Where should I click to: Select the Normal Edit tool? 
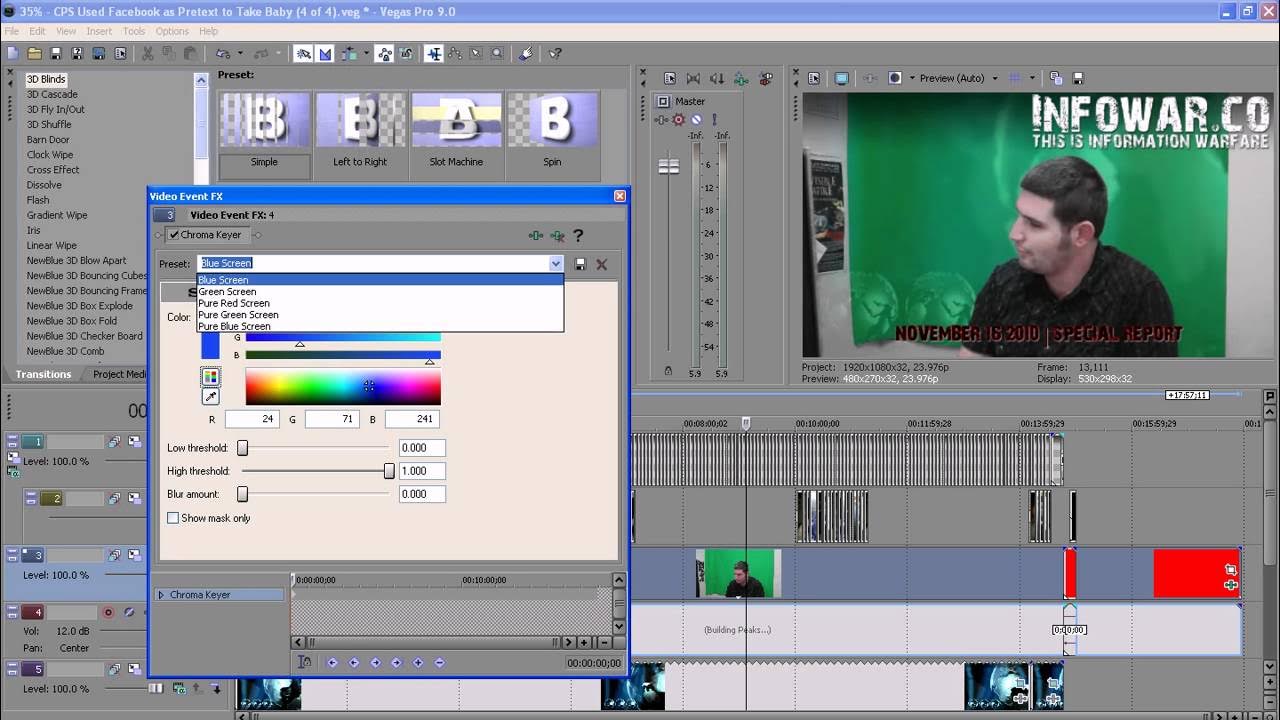pos(434,54)
